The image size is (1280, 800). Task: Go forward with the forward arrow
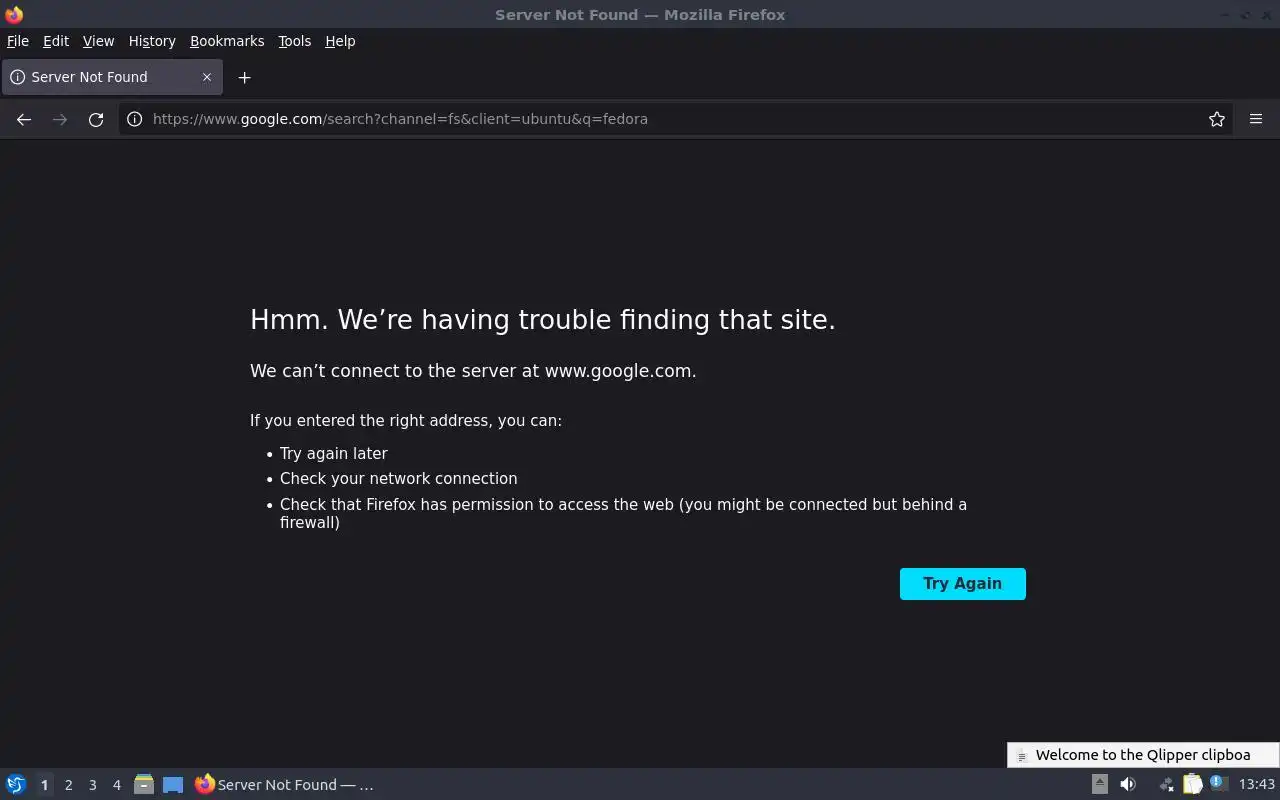point(60,119)
